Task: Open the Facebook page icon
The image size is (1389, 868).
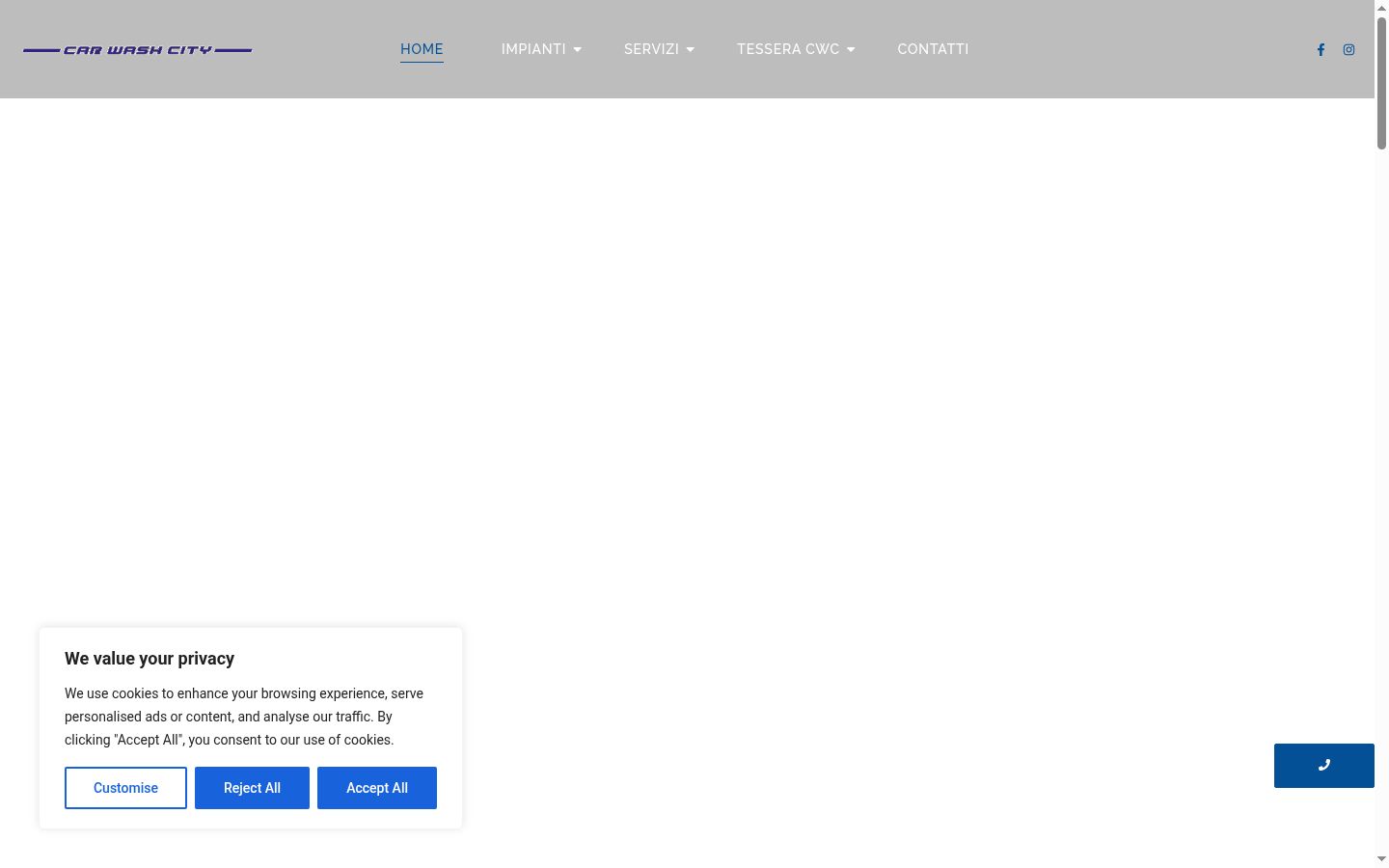Action: [1321, 50]
